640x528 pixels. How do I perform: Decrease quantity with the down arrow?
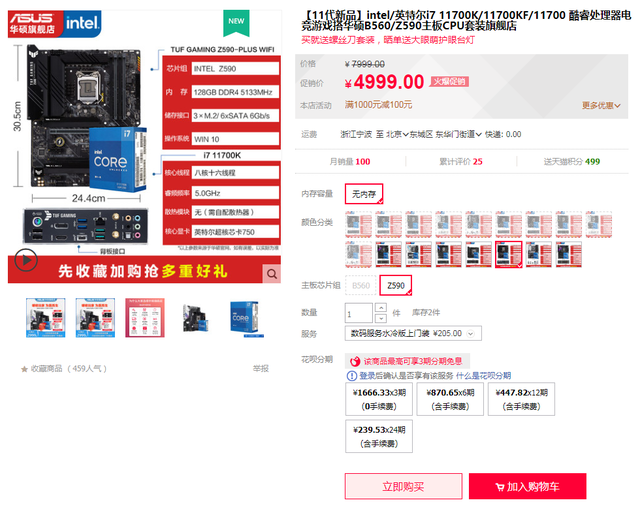click(x=380, y=318)
